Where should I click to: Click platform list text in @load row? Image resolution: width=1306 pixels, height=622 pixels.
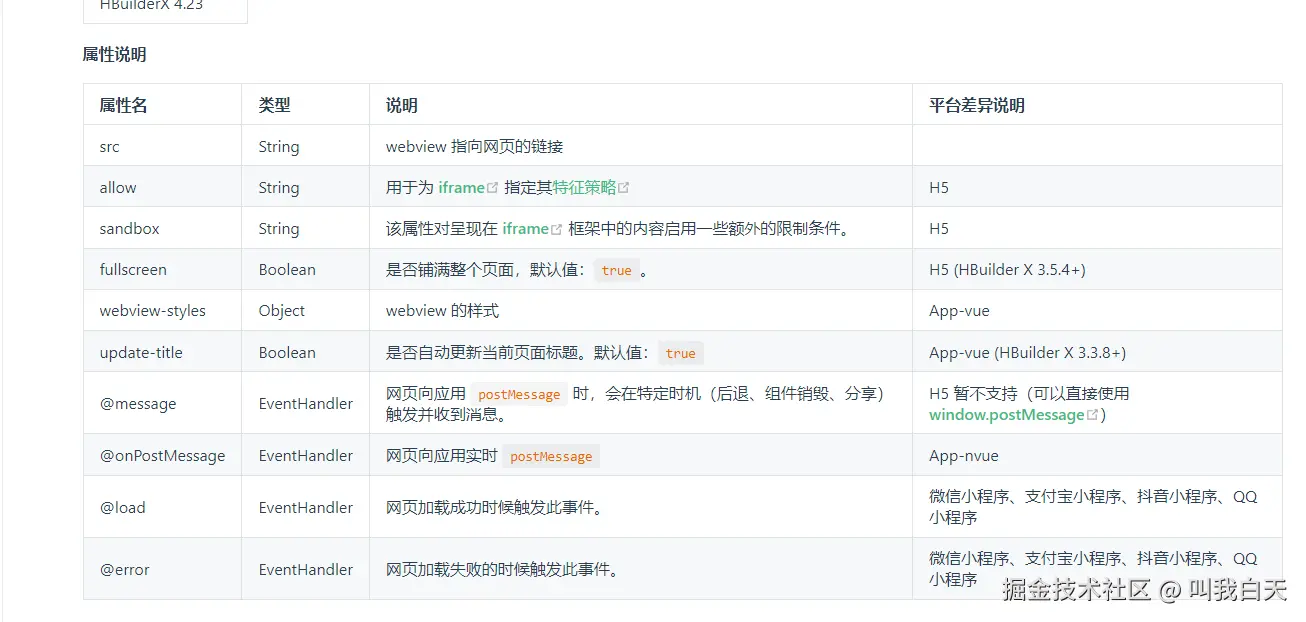(1093, 507)
